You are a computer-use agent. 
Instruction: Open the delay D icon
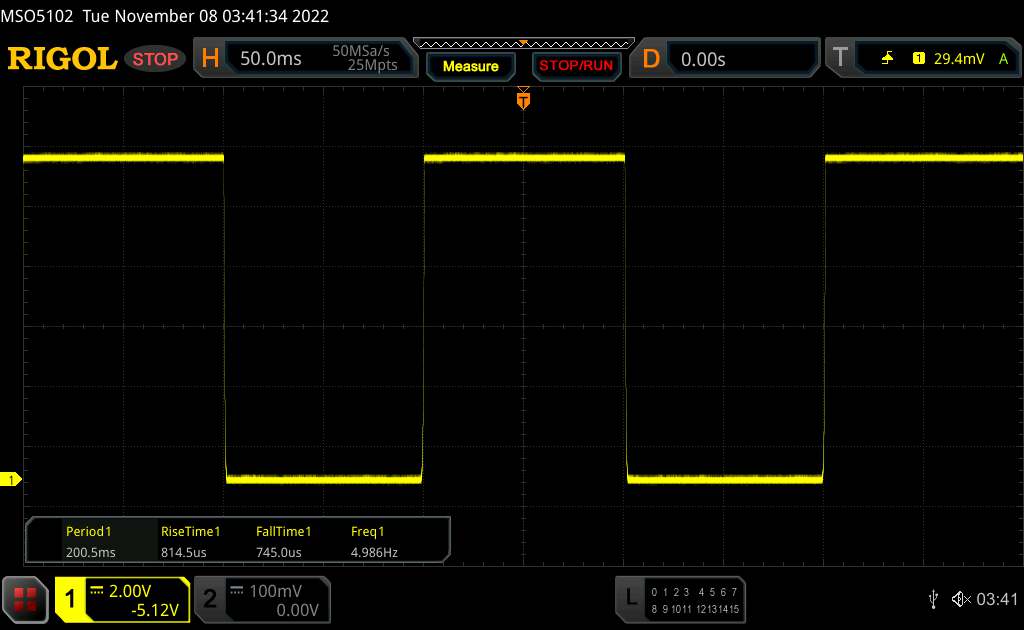click(651, 59)
